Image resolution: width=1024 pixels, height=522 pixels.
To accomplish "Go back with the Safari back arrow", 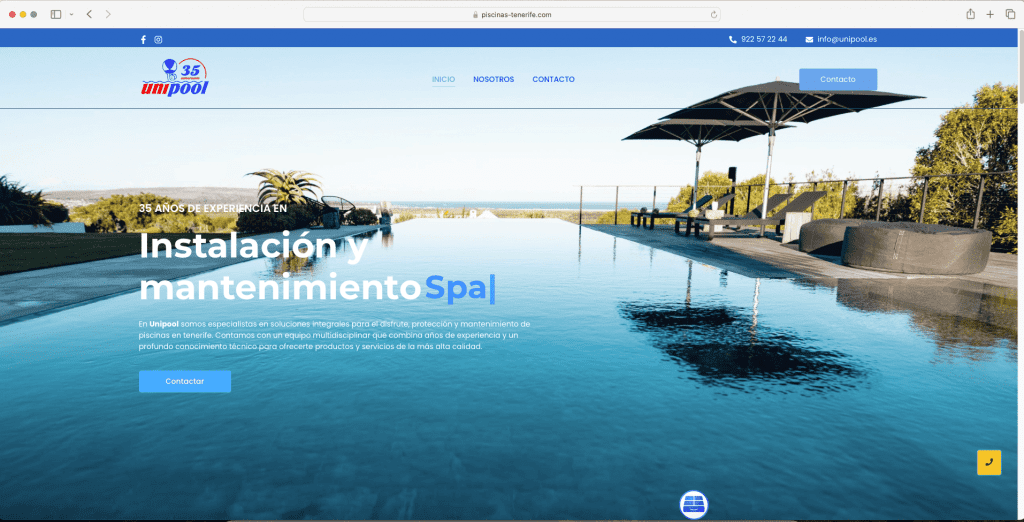I will click(89, 14).
